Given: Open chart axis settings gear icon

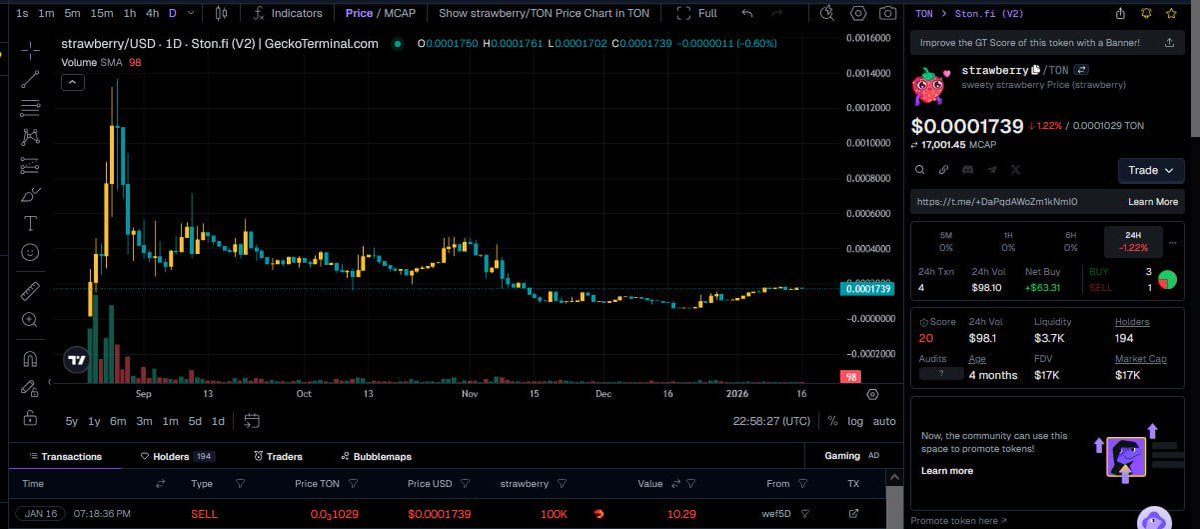Looking at the screenshot, I should pyautogui.click(x=872, y=395).
